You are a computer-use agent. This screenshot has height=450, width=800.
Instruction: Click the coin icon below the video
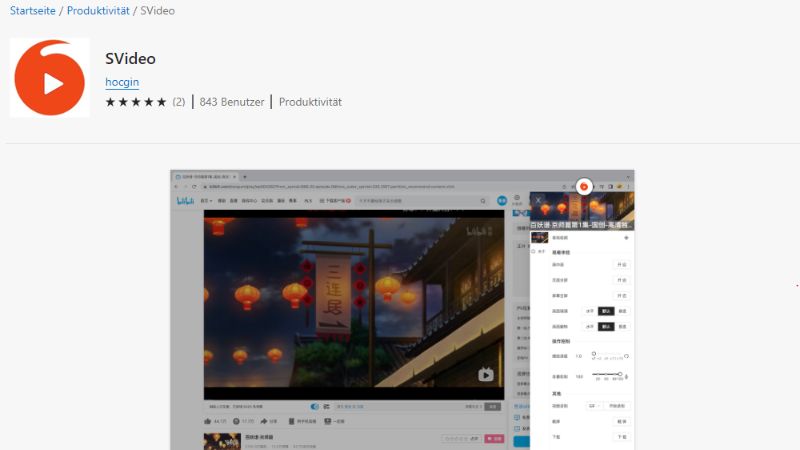[x=238, y=422]
